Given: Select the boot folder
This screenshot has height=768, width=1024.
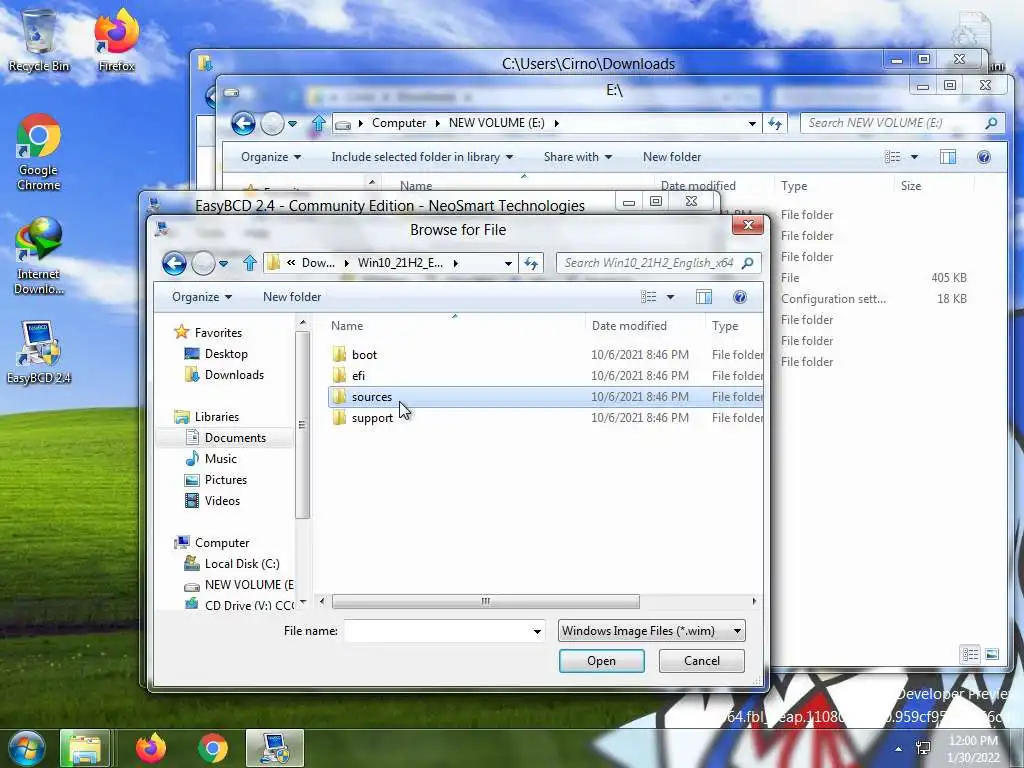Looking at the screenshot, I should [x=545, y=355].
